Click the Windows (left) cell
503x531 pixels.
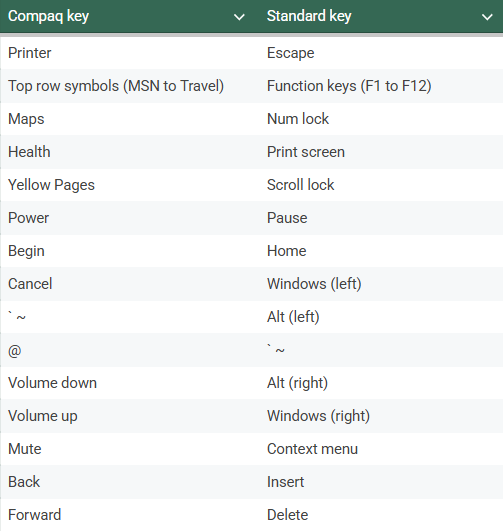tap(381, 284)
